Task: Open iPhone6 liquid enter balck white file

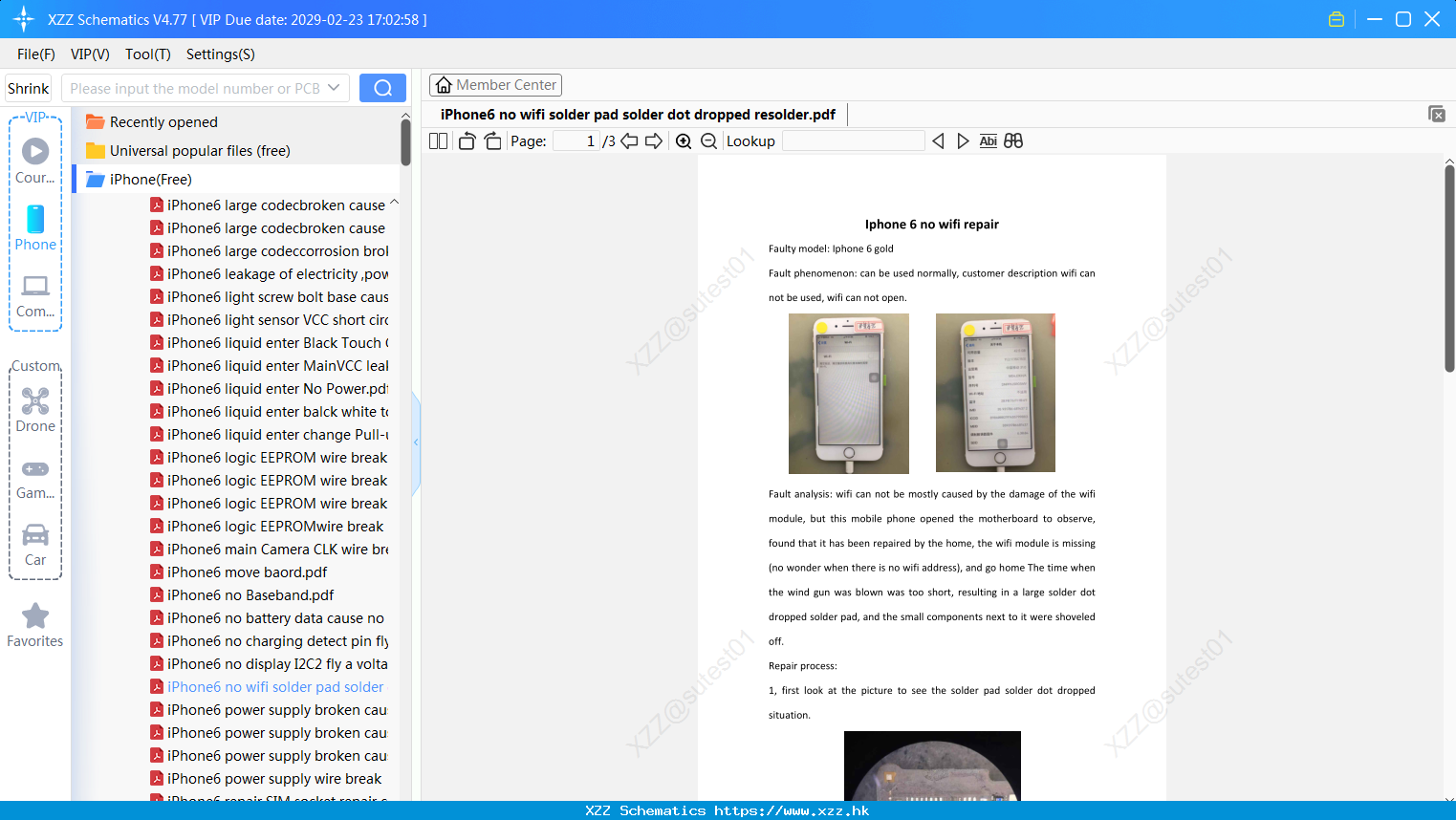Action: click(x=270, y=412)
